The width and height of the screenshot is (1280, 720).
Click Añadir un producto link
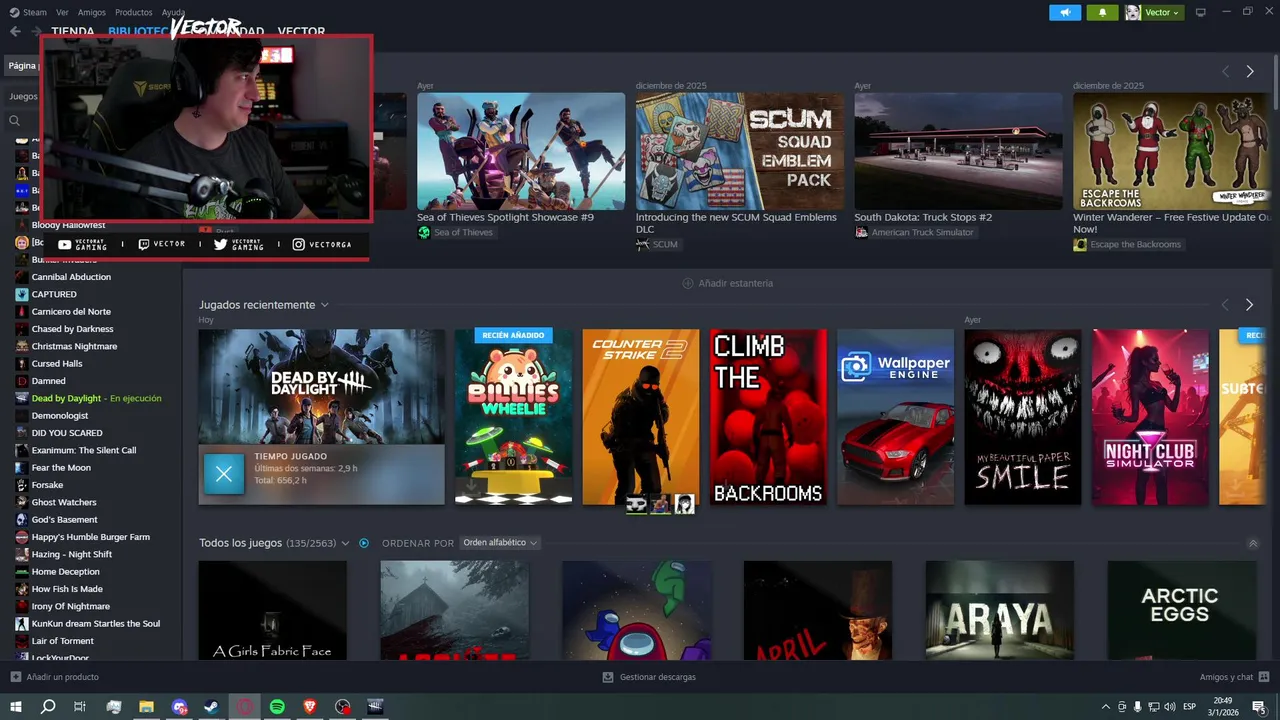coord(62,677)
